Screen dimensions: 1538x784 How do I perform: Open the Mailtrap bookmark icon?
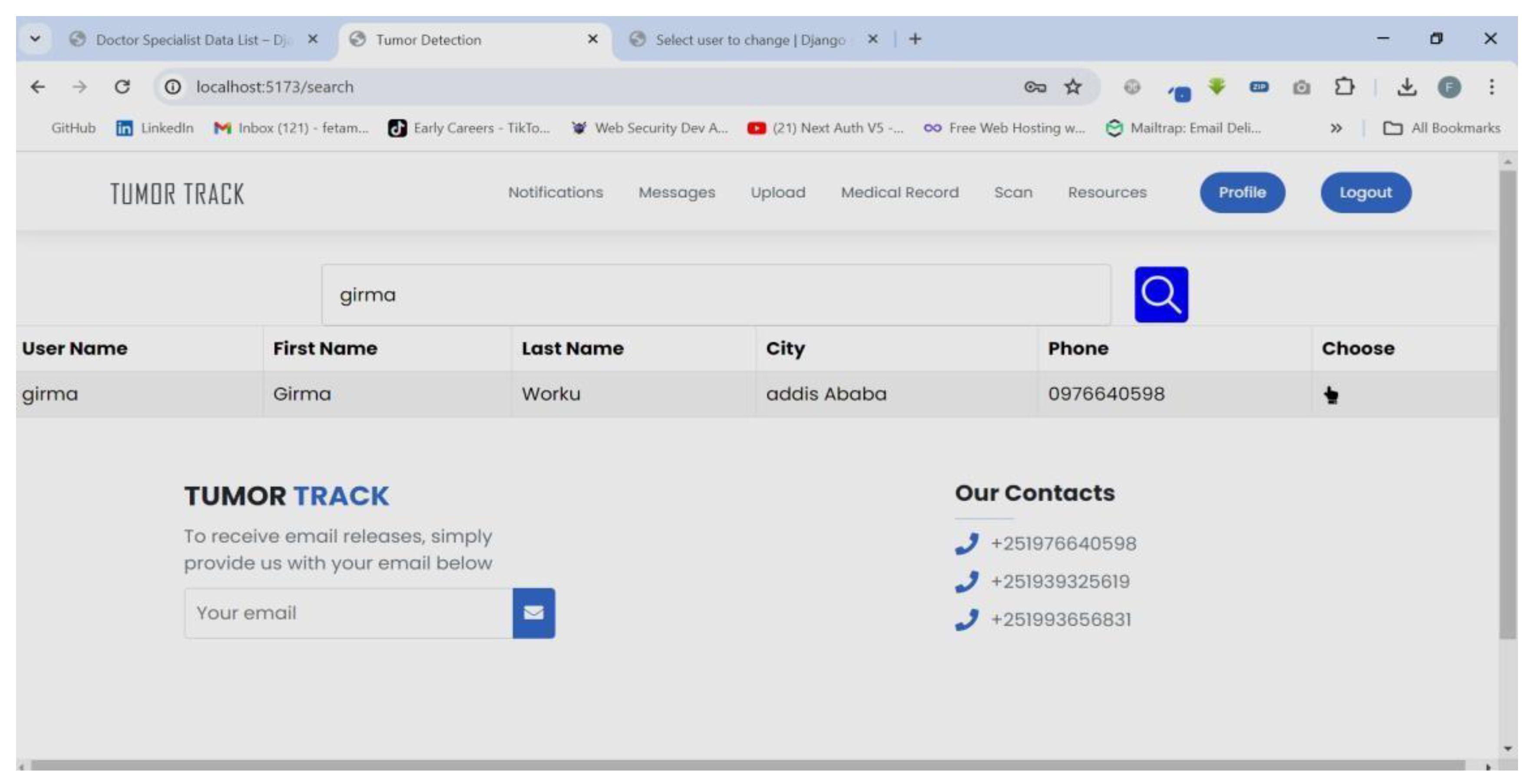coord(1114,127)
